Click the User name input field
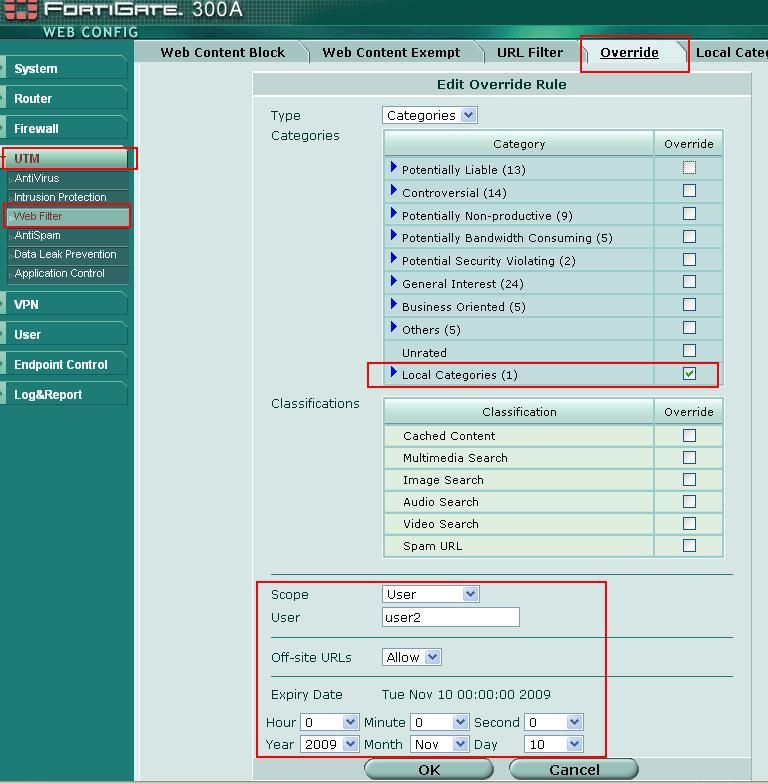Screen dimensions: 768x784 pos(451,617)
